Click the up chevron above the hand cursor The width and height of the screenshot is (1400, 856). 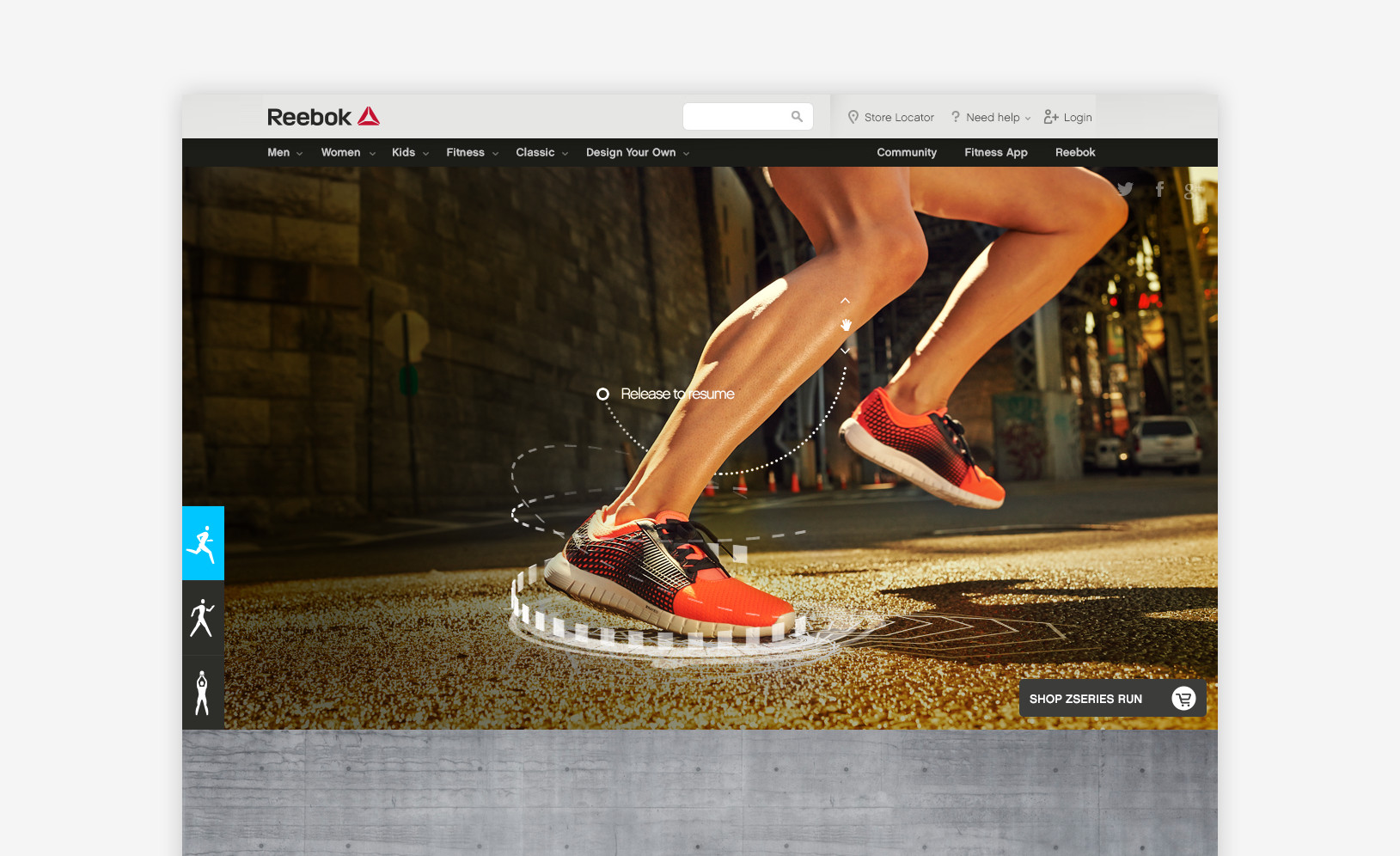pos(845,301)
